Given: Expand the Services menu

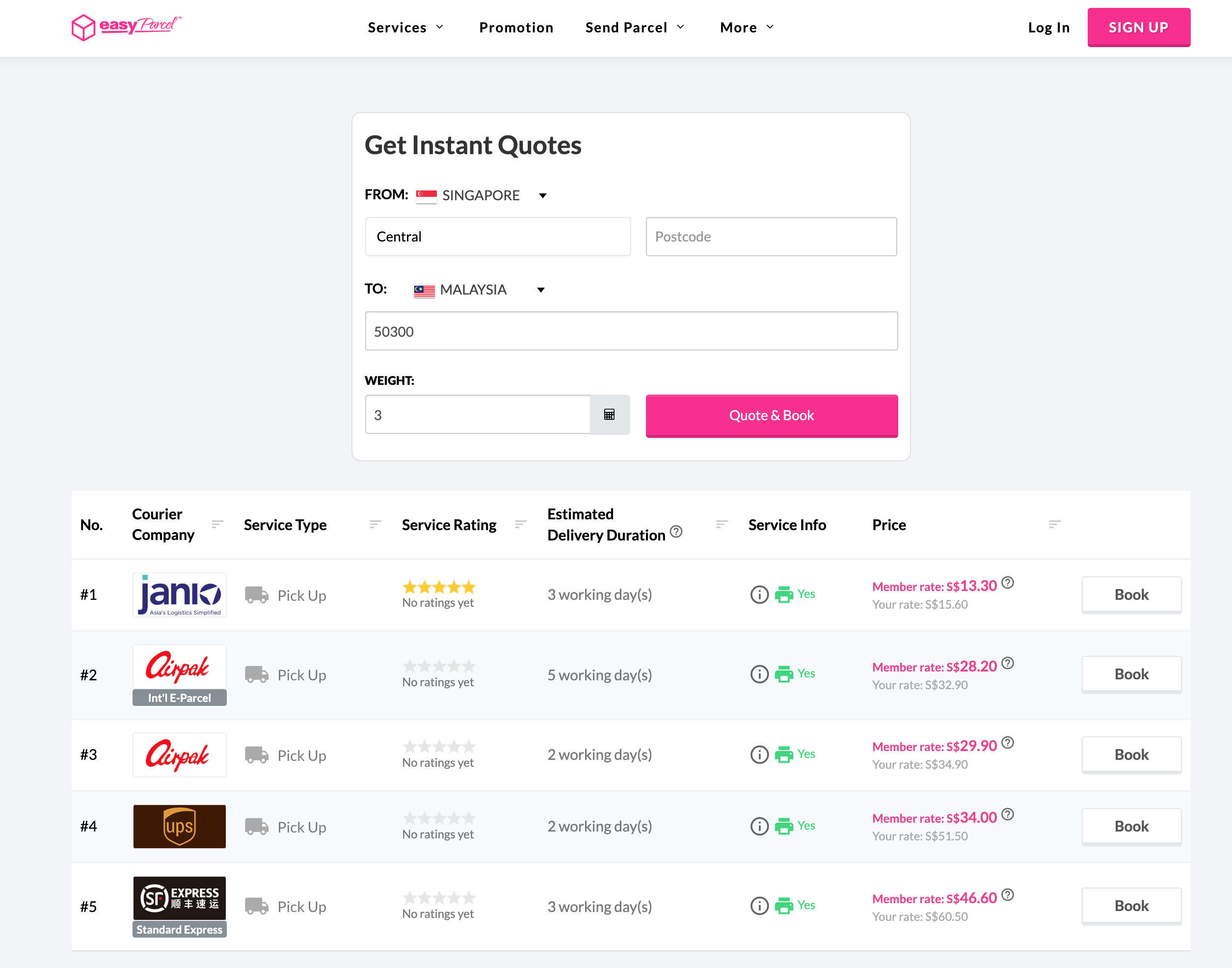Looking at the screenshot, I should click(405, 27).
